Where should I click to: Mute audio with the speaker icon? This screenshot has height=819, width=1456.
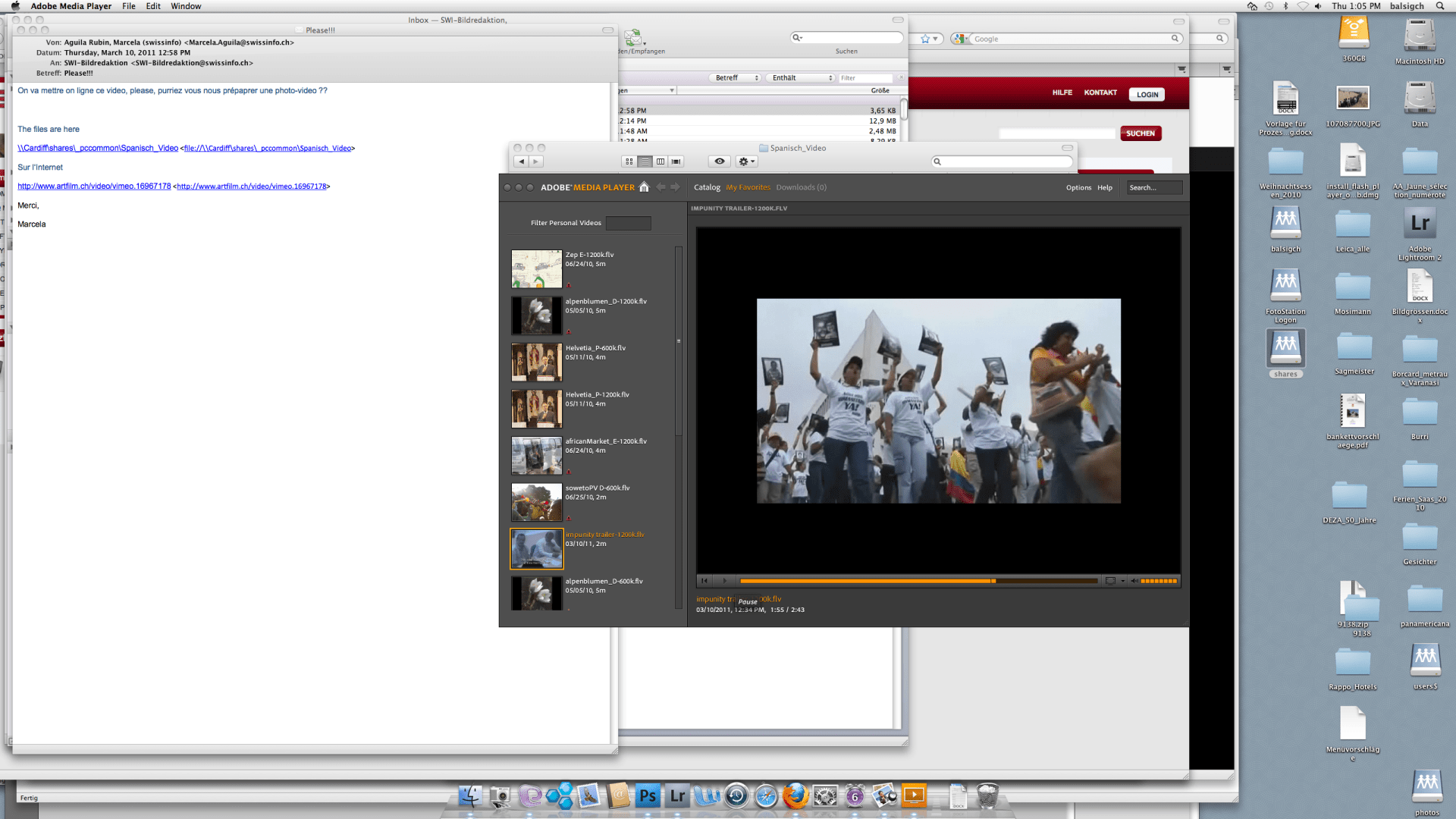1134,581
